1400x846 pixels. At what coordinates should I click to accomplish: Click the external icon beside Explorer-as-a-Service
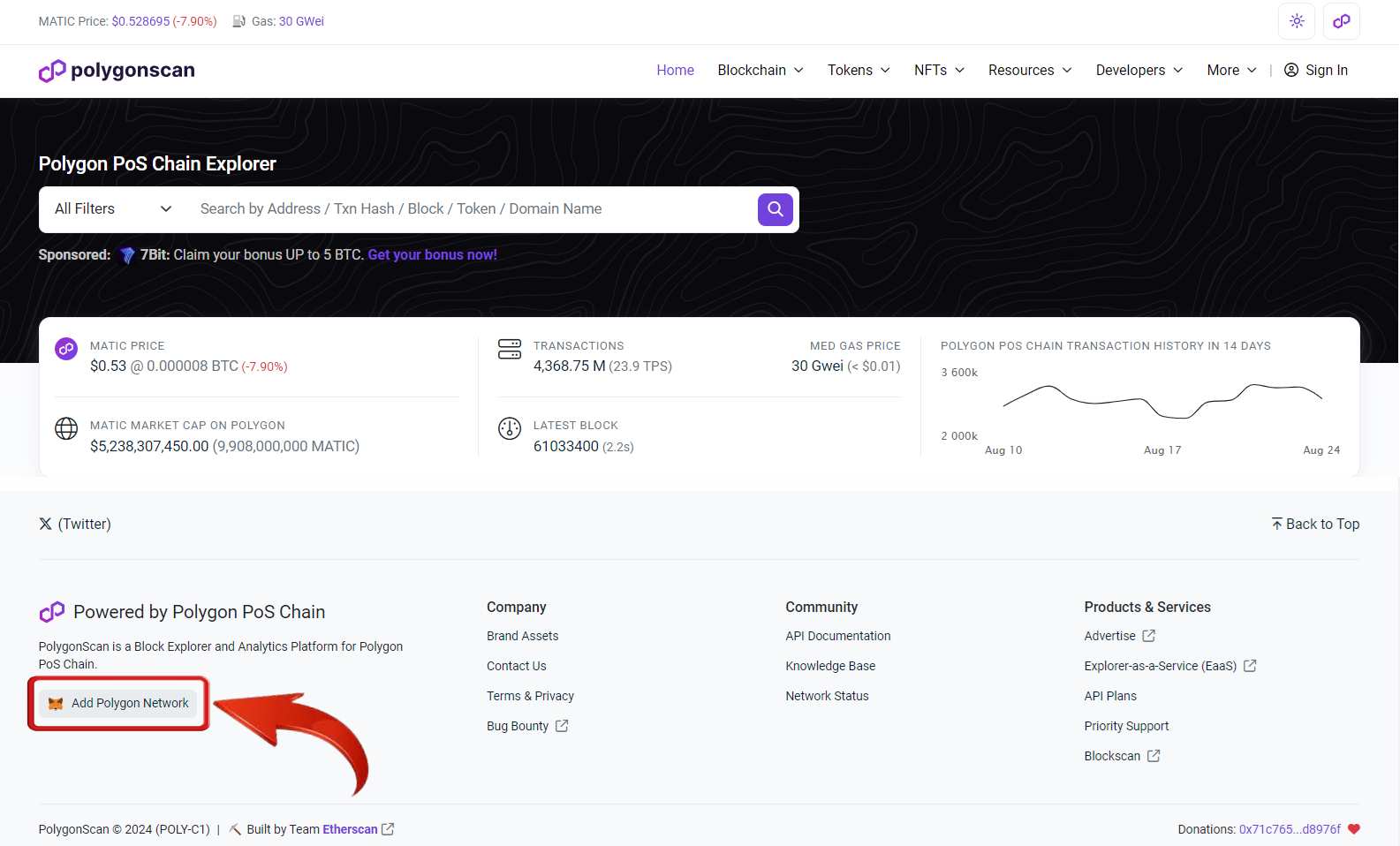click(1250, 666)
